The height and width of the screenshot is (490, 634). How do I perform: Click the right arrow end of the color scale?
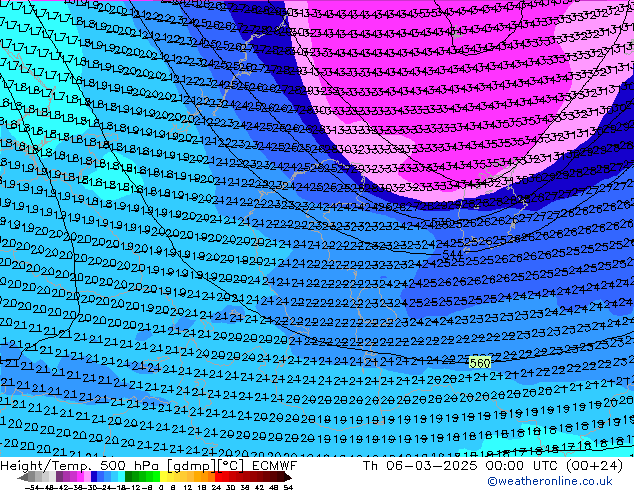pyautogui.click(x=288, y=477)
